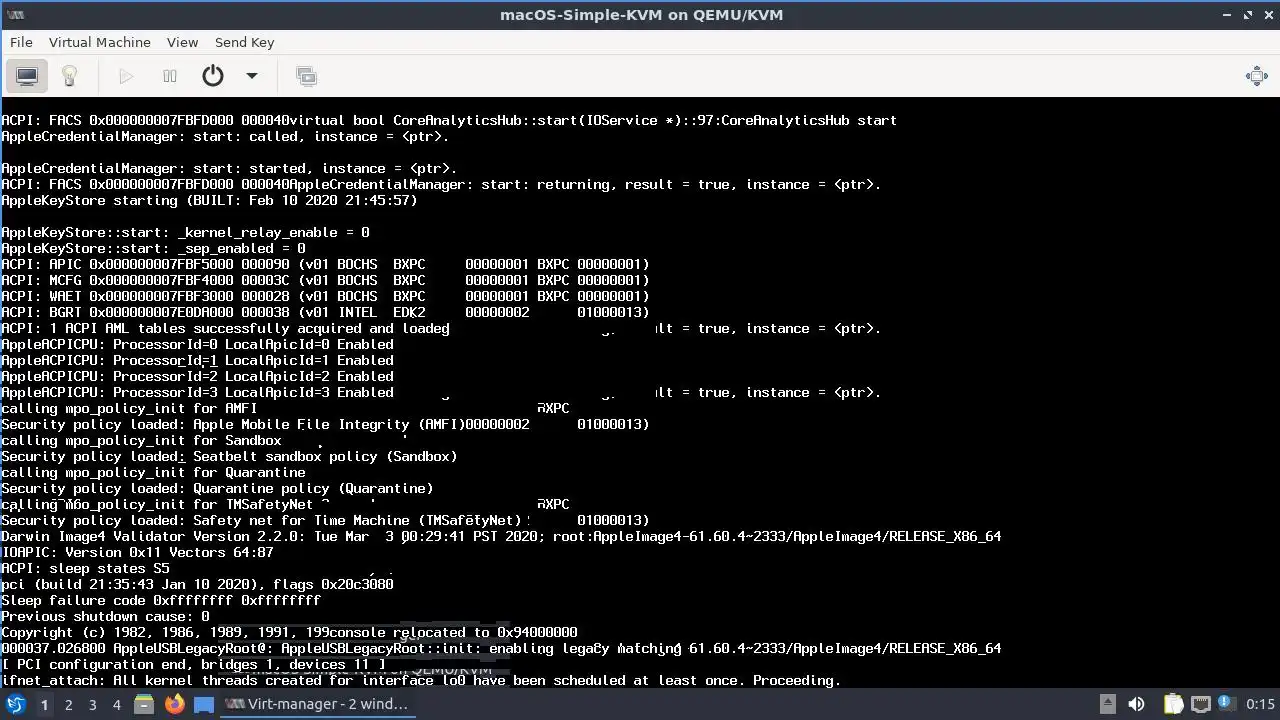
Task: Shut down the VM with power icon
Action: (213, 76)
